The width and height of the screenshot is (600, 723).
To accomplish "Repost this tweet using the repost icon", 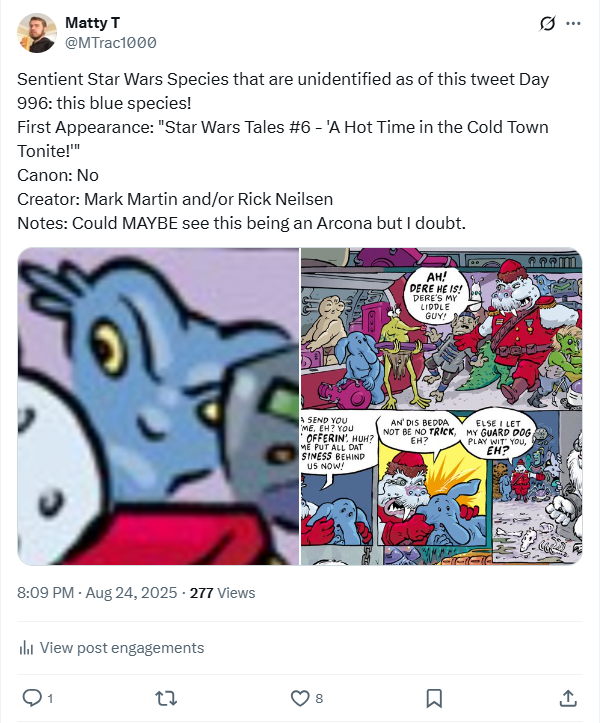I will coord(165,697).
